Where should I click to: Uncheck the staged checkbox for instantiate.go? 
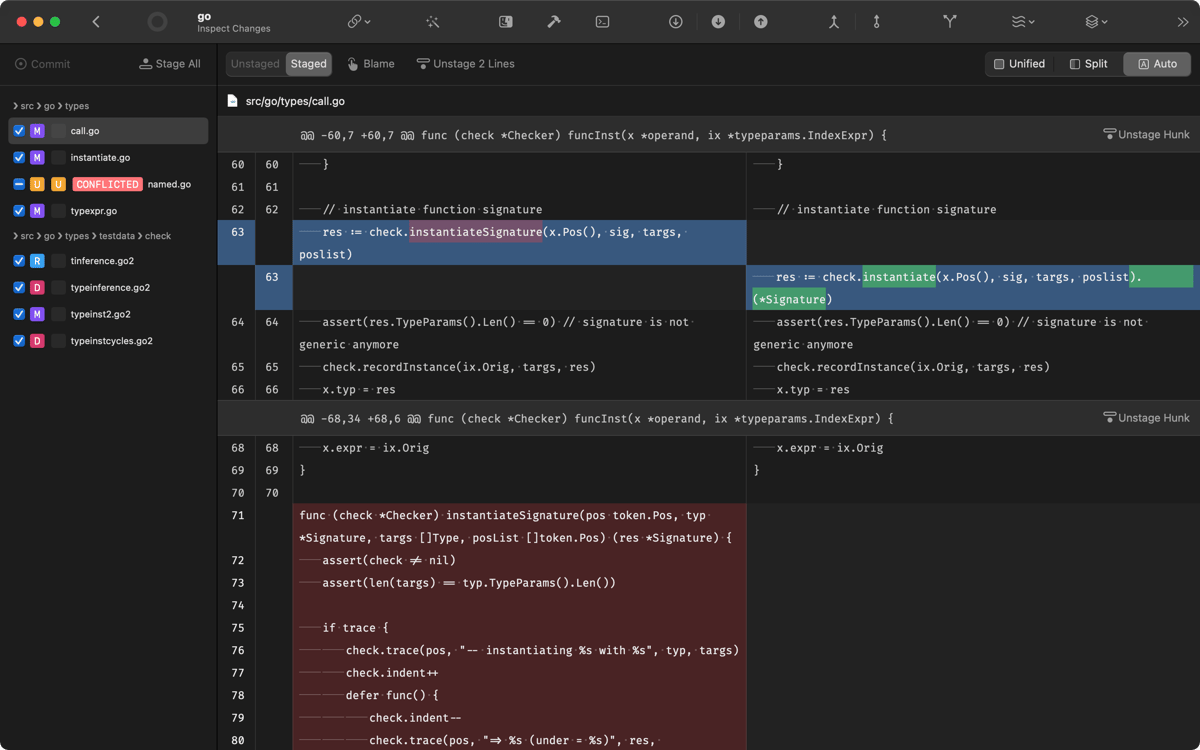(19, 158)
